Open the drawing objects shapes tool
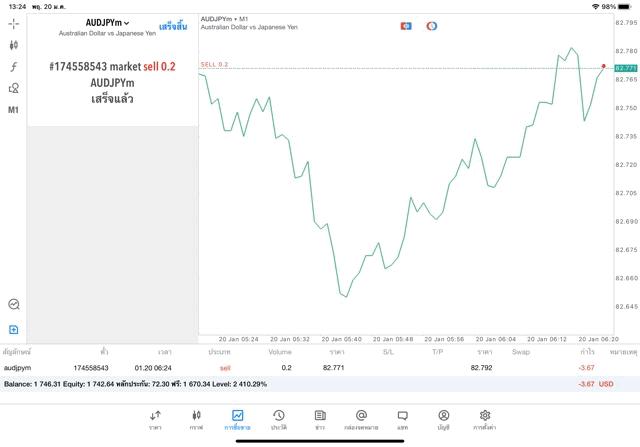Screen dimensions: 640x447 click(13, 88)
